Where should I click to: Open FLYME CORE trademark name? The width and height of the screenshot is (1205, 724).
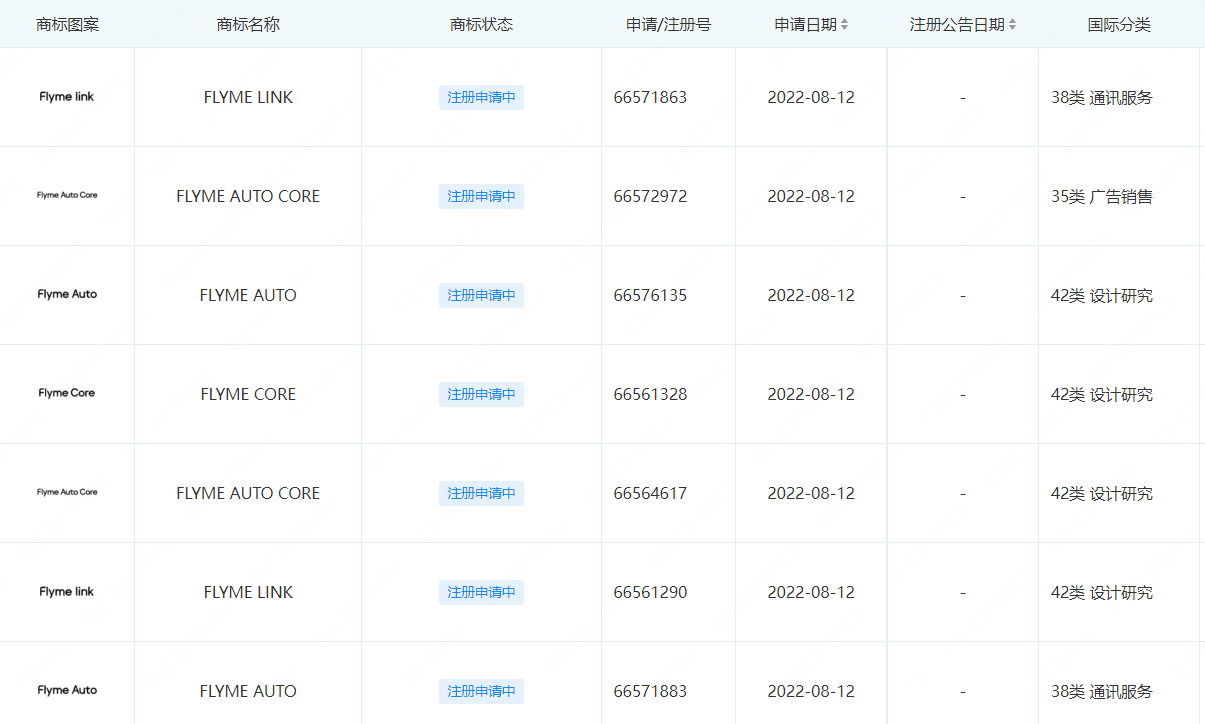tap(248, 395)
